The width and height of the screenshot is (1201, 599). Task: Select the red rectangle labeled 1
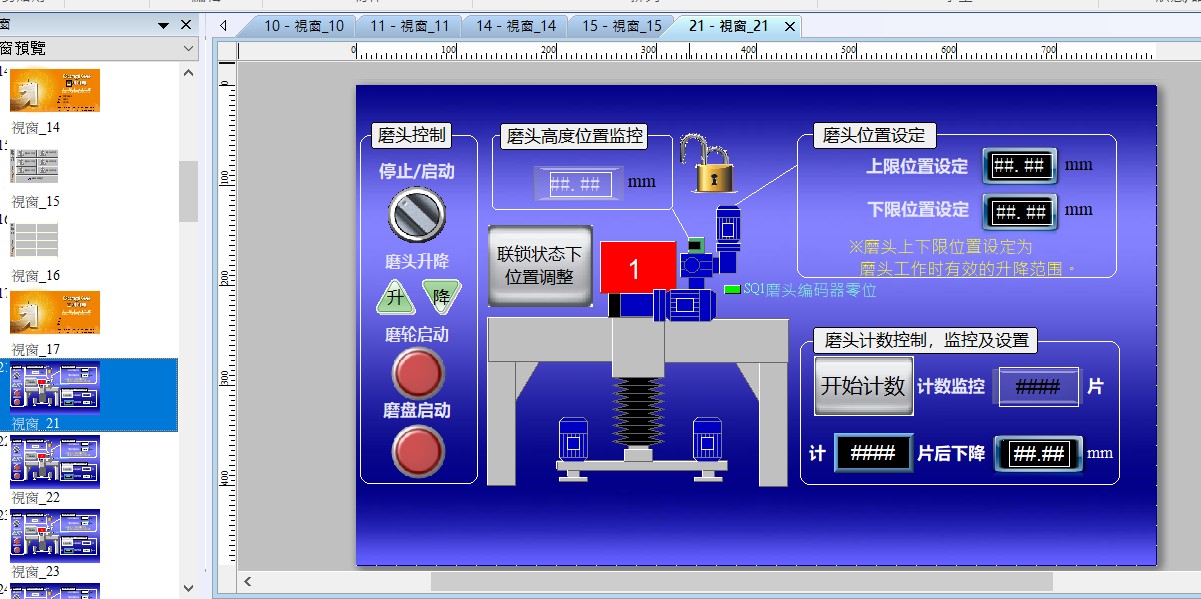point(637,268)
